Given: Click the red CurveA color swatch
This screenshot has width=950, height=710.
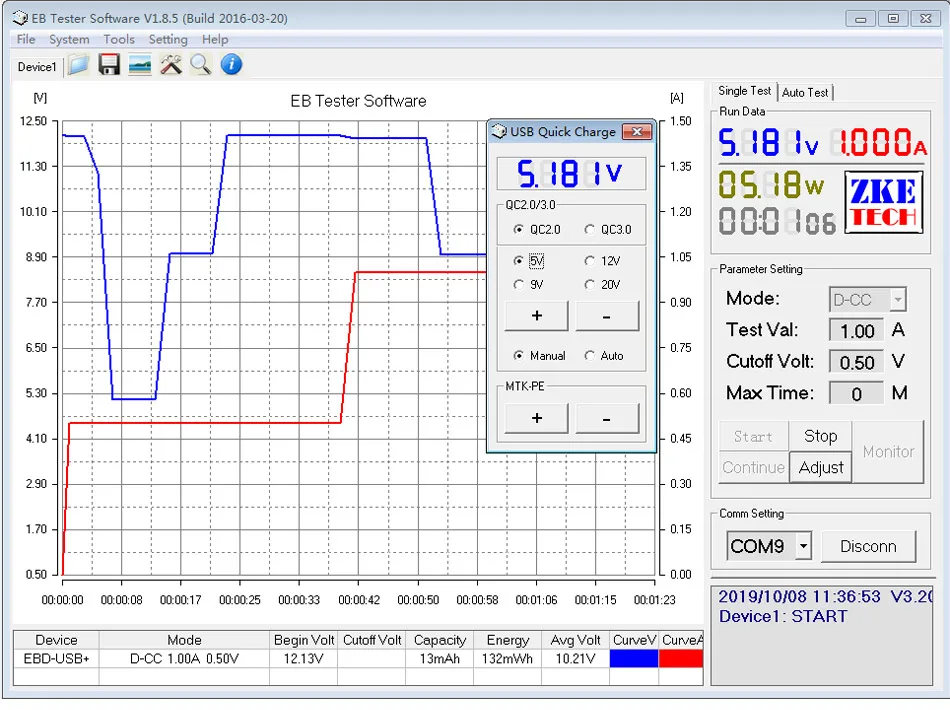Looking at the screenshot, I should [x=680, y=659].
